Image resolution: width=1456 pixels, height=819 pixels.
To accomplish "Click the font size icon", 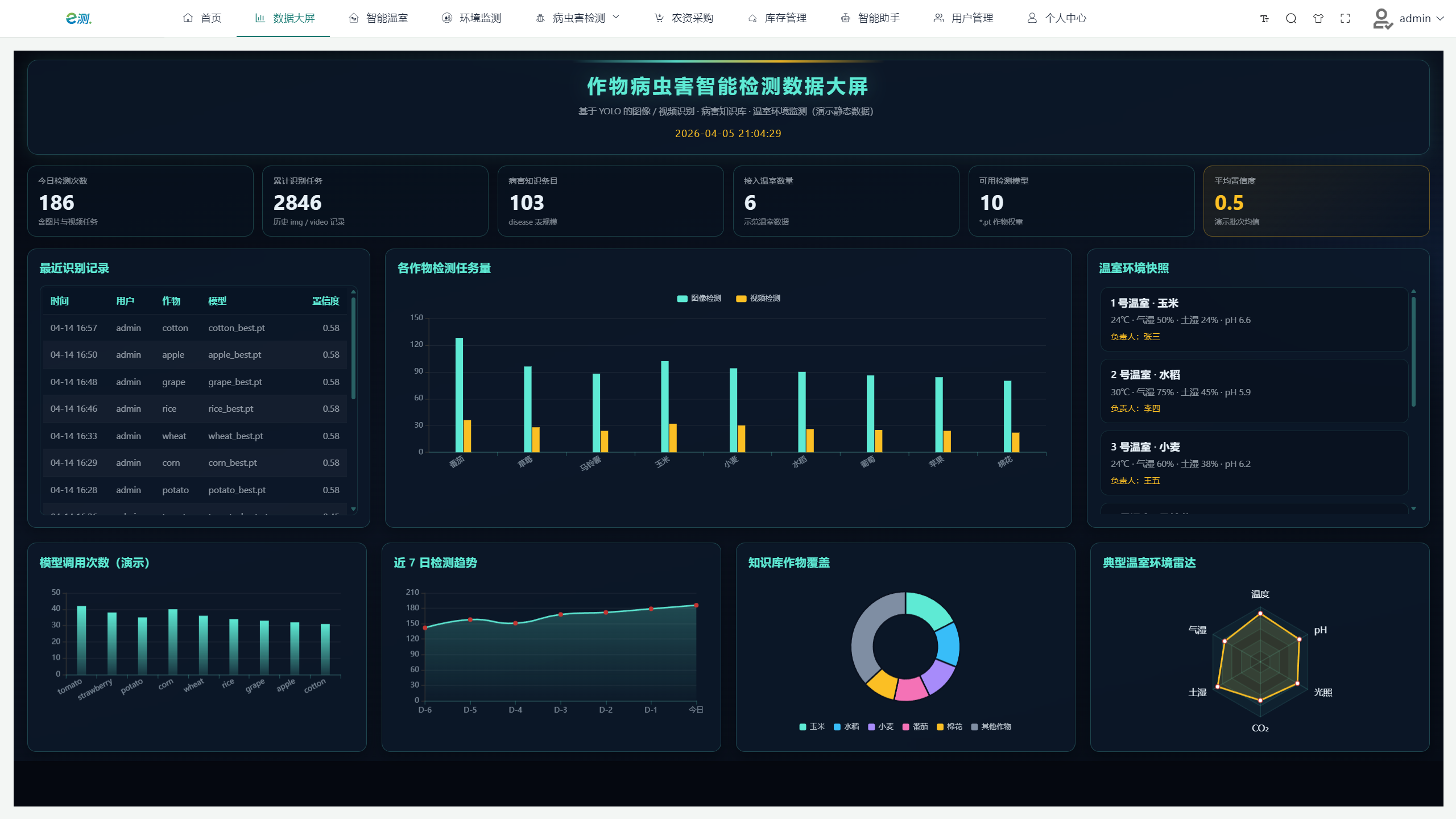I will (x=1264, y=18).
